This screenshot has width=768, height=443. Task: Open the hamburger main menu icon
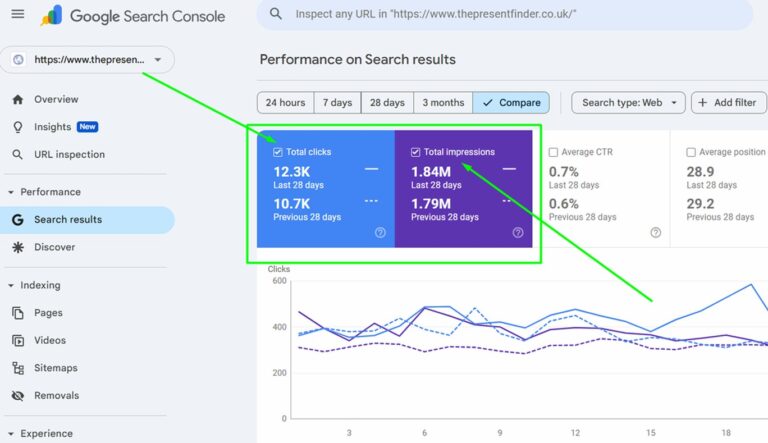(17, 15)
